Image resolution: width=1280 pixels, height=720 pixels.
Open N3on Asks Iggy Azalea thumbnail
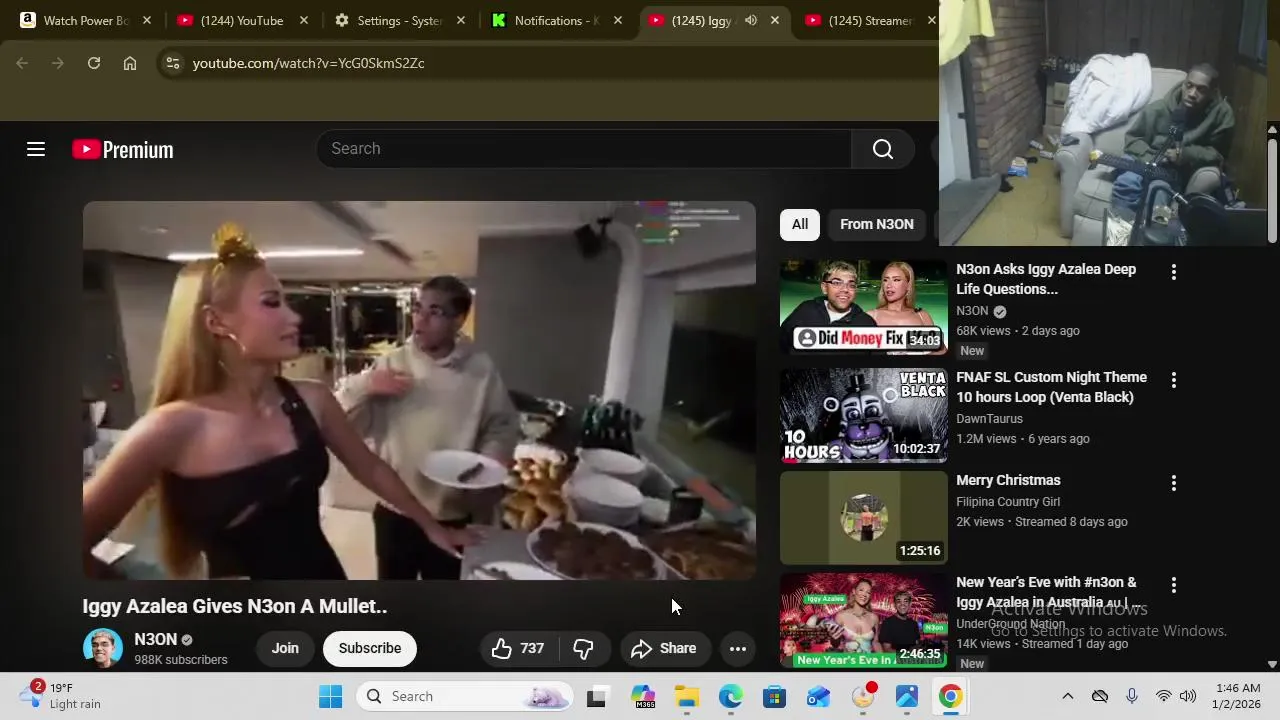[863, 307]
